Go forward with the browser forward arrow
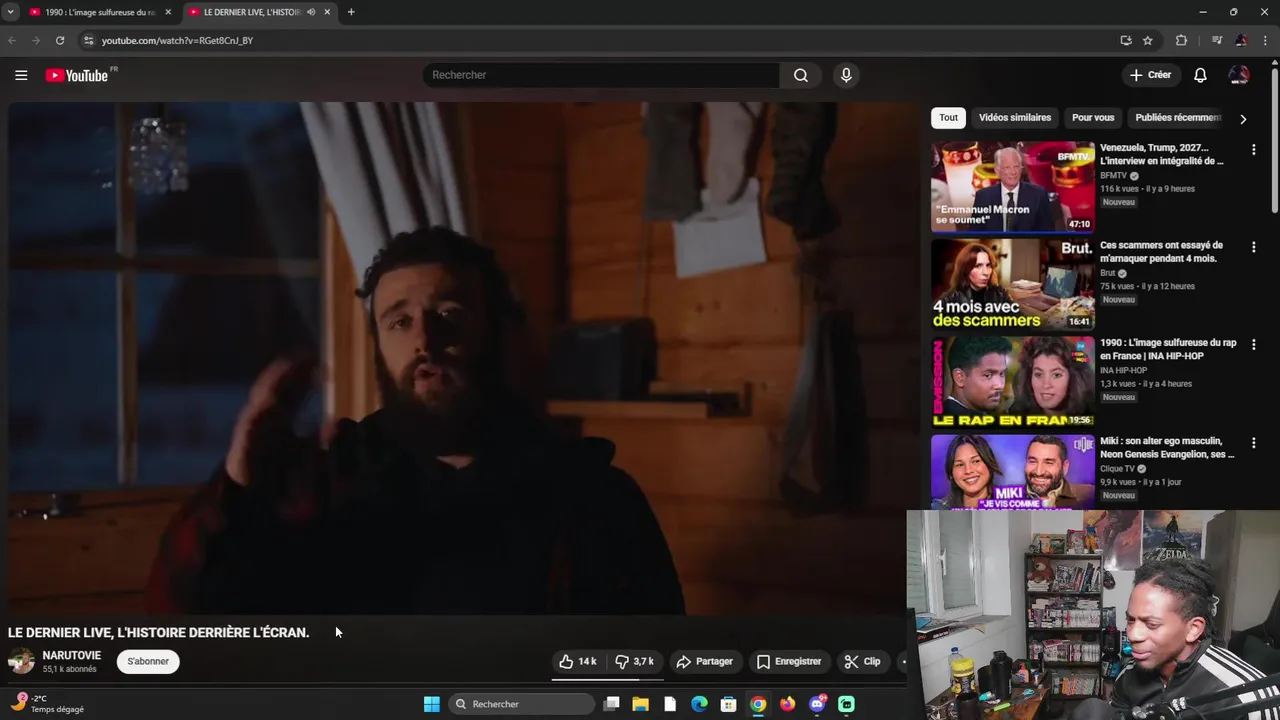The image size is (1280, 720). 36,40
